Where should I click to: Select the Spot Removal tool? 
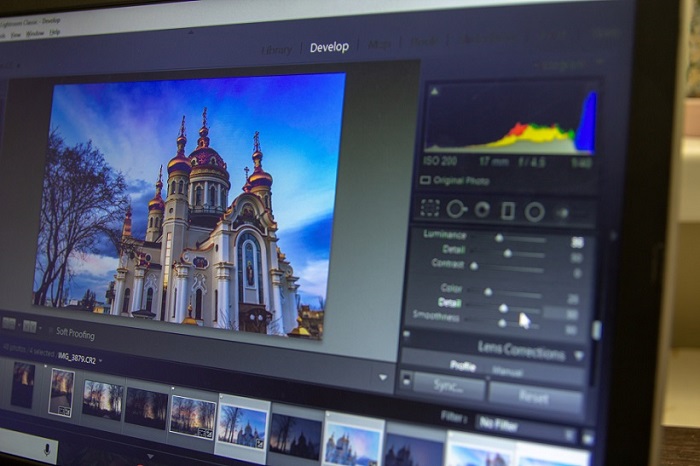pyautogui.click(x=456, y=209)
